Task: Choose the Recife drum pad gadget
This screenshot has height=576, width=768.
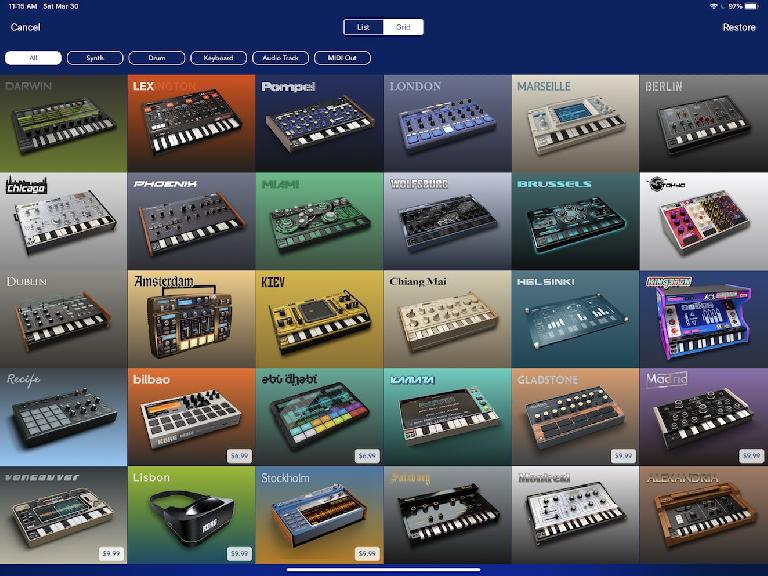Action: 64,417
